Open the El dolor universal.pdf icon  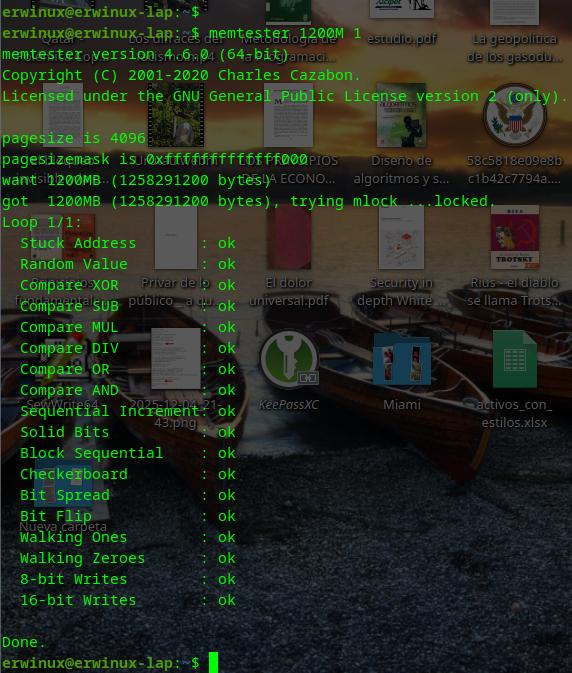coord(289,237)
